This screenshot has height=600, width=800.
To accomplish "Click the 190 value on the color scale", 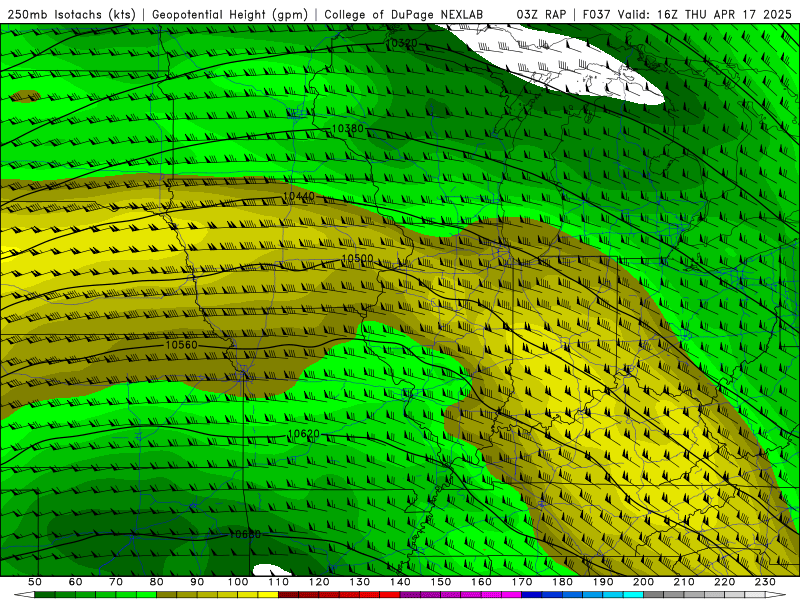I will 603,582.
